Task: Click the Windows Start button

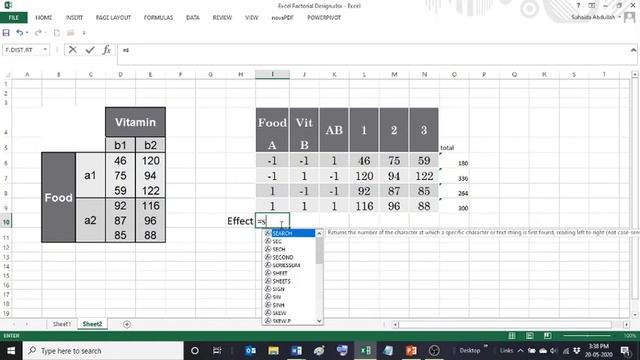Action: (x=11, y=351)
